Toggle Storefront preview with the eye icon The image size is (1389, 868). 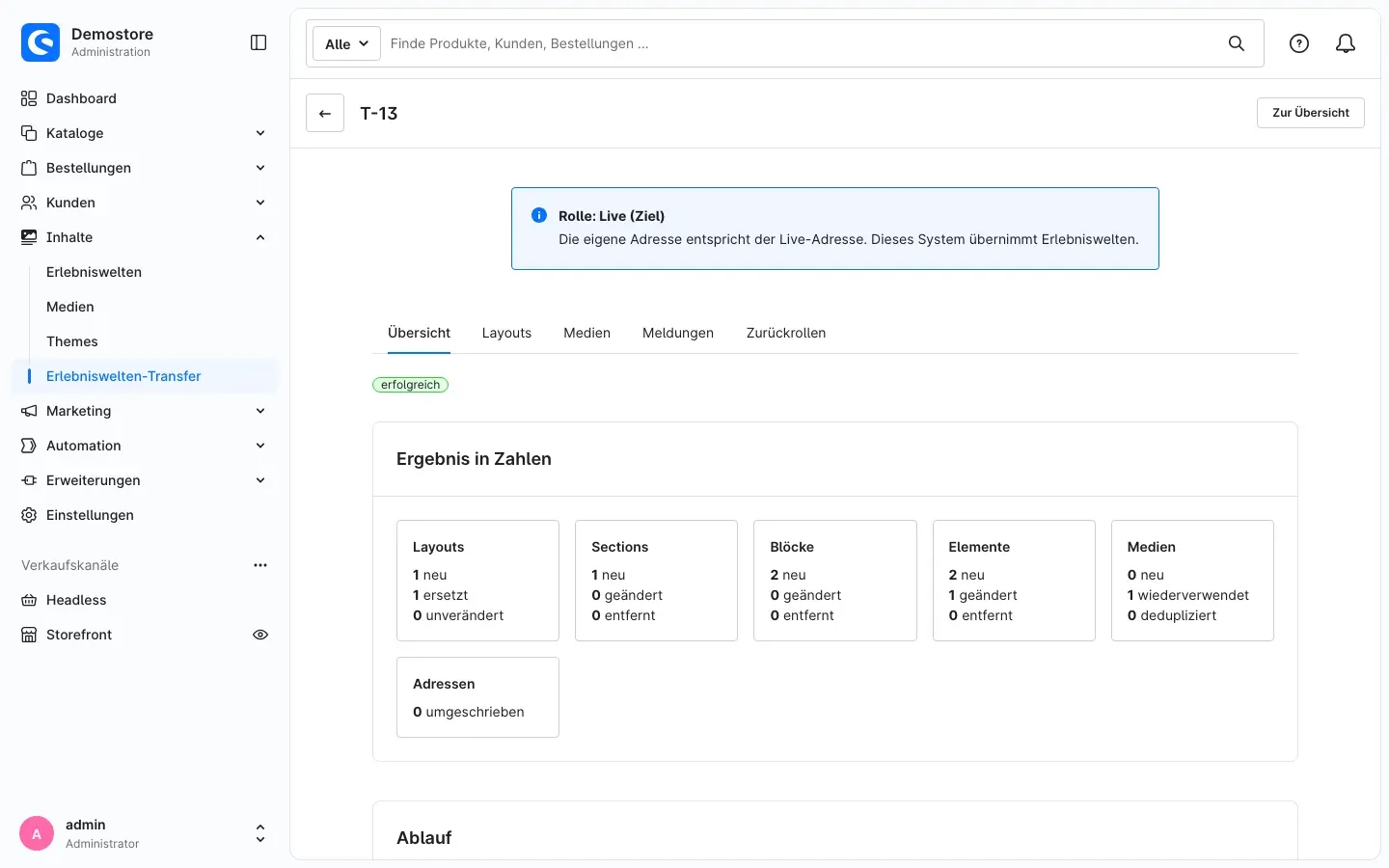pyautogui.click(x=260, y=635)
